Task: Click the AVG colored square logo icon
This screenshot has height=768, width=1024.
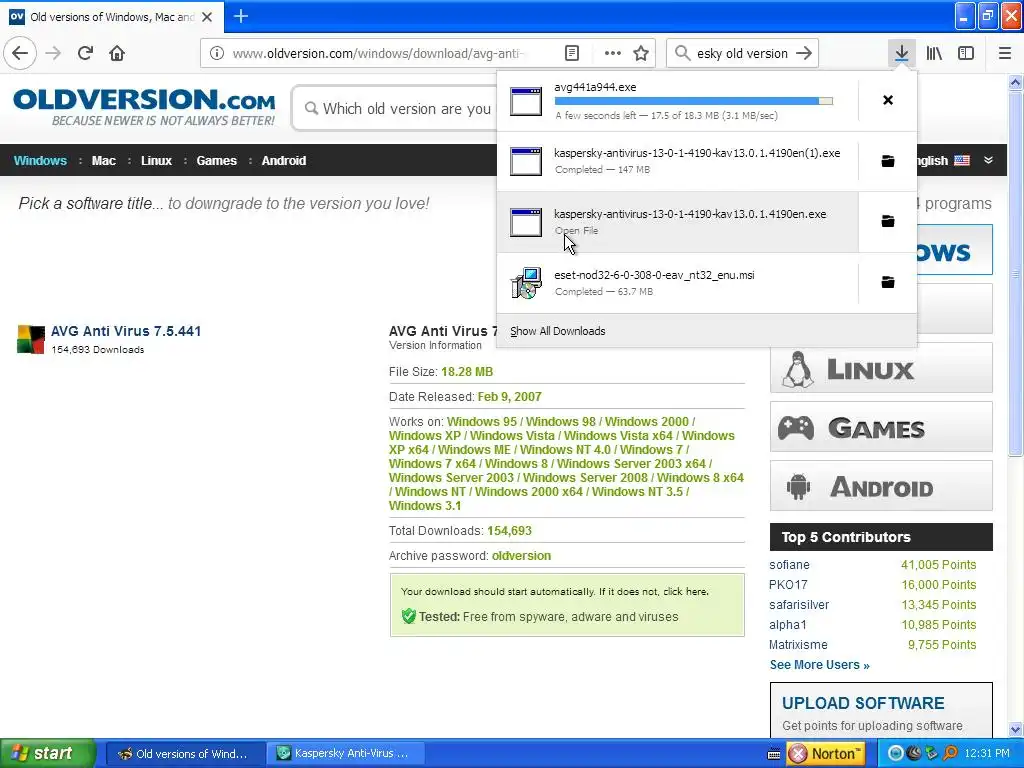Action: tap(31, 339)
